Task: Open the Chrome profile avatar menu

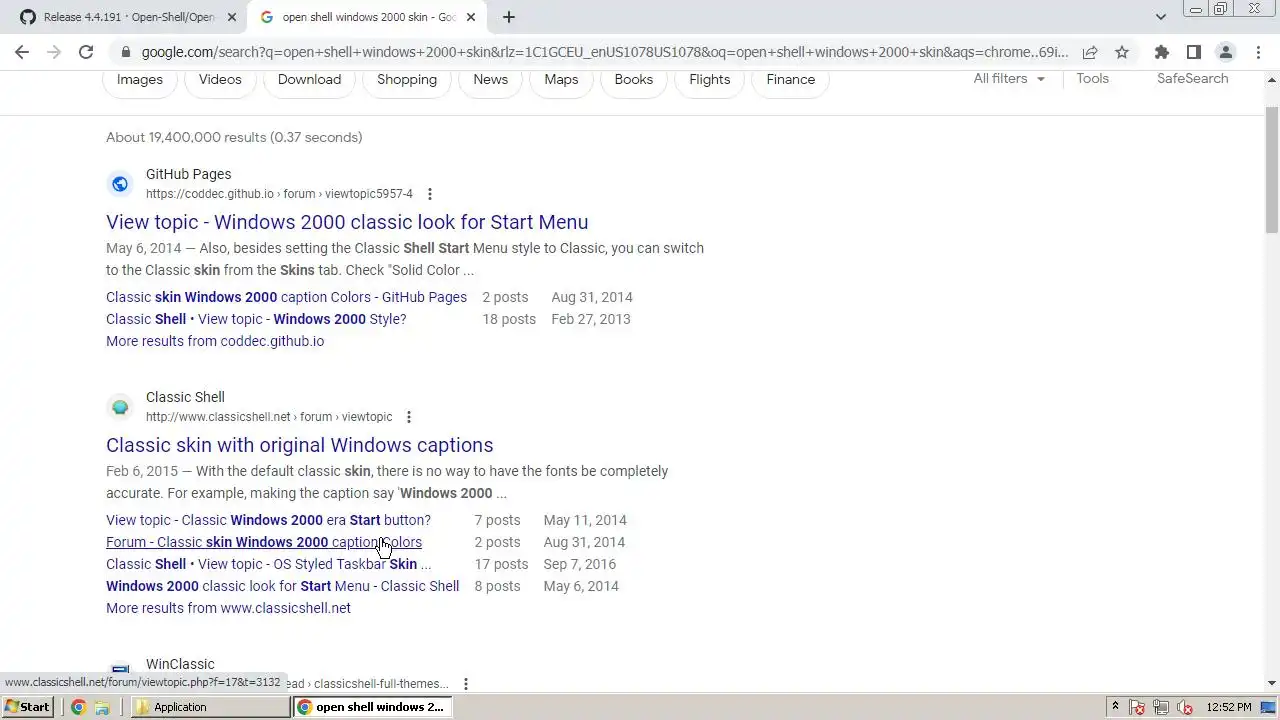Action: 1225,52
